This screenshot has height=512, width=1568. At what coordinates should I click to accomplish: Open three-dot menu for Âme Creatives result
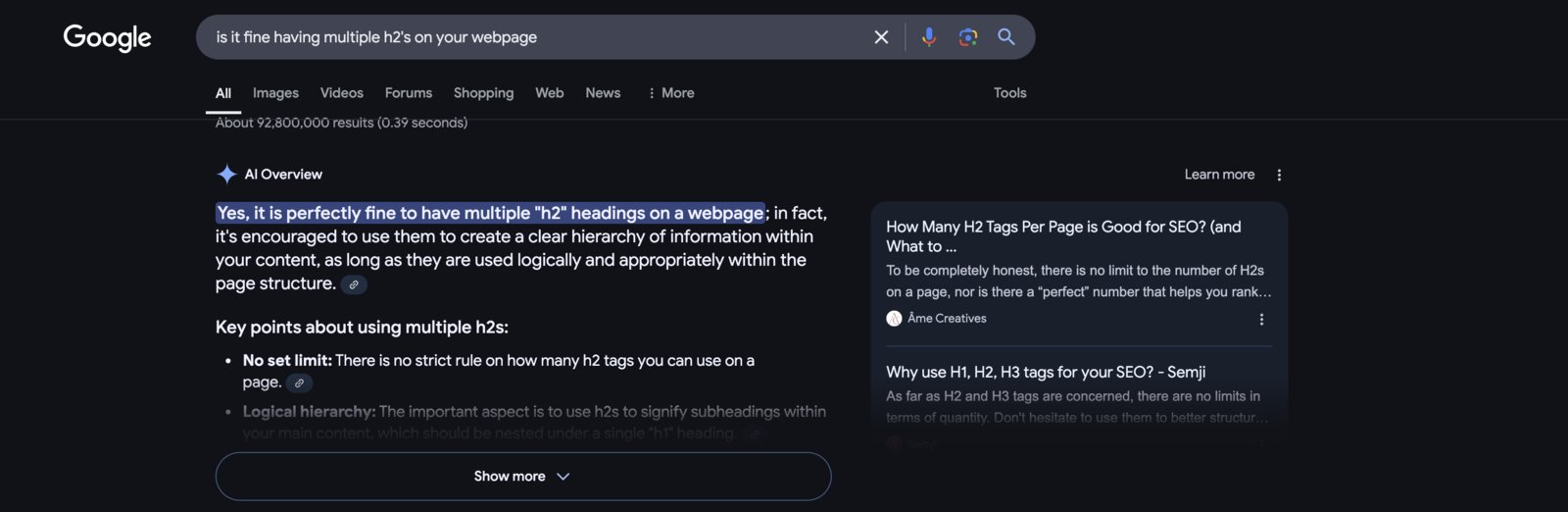click(x=1261, y=319)
